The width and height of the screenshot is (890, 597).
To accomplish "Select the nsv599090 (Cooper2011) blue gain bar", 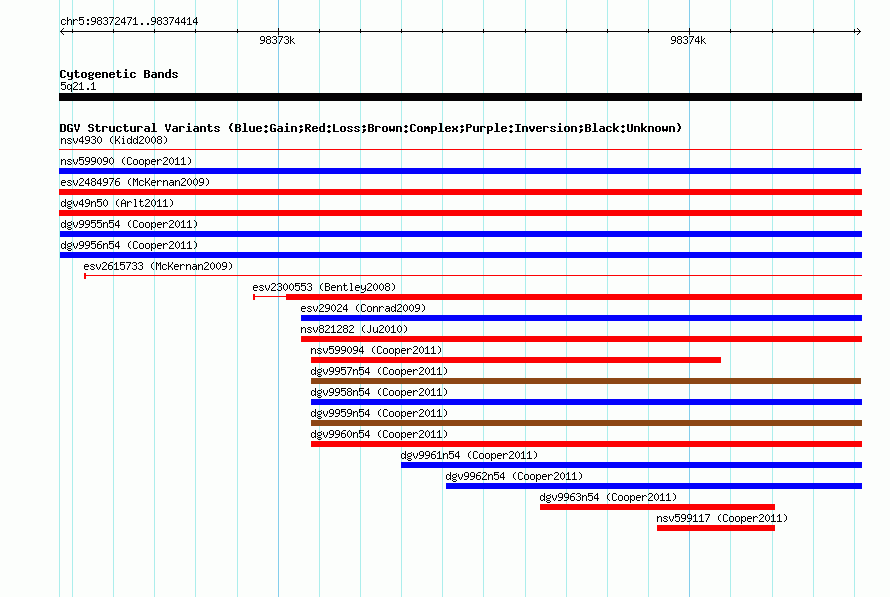I will click(460, 171).
